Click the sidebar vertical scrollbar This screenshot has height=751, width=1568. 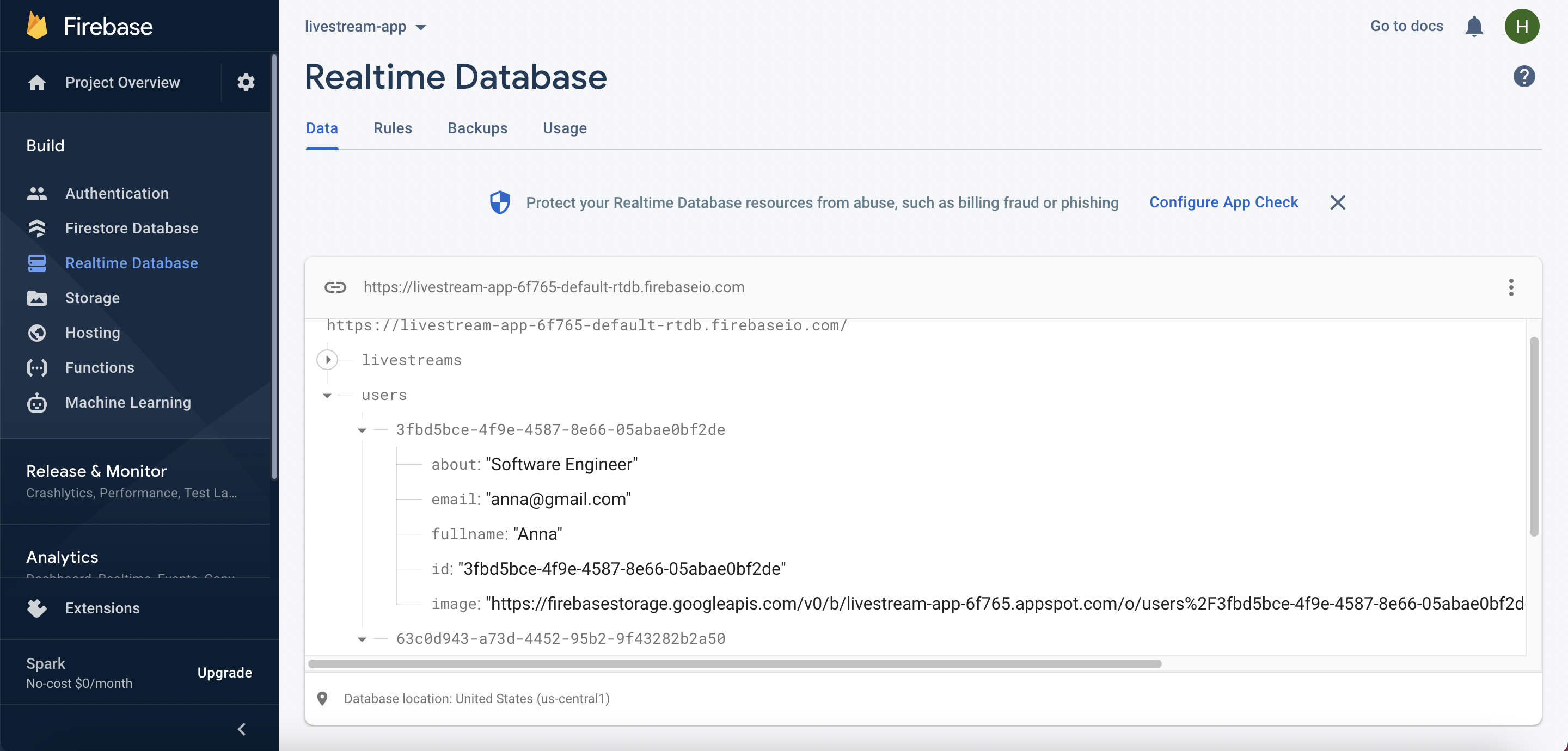273,267
